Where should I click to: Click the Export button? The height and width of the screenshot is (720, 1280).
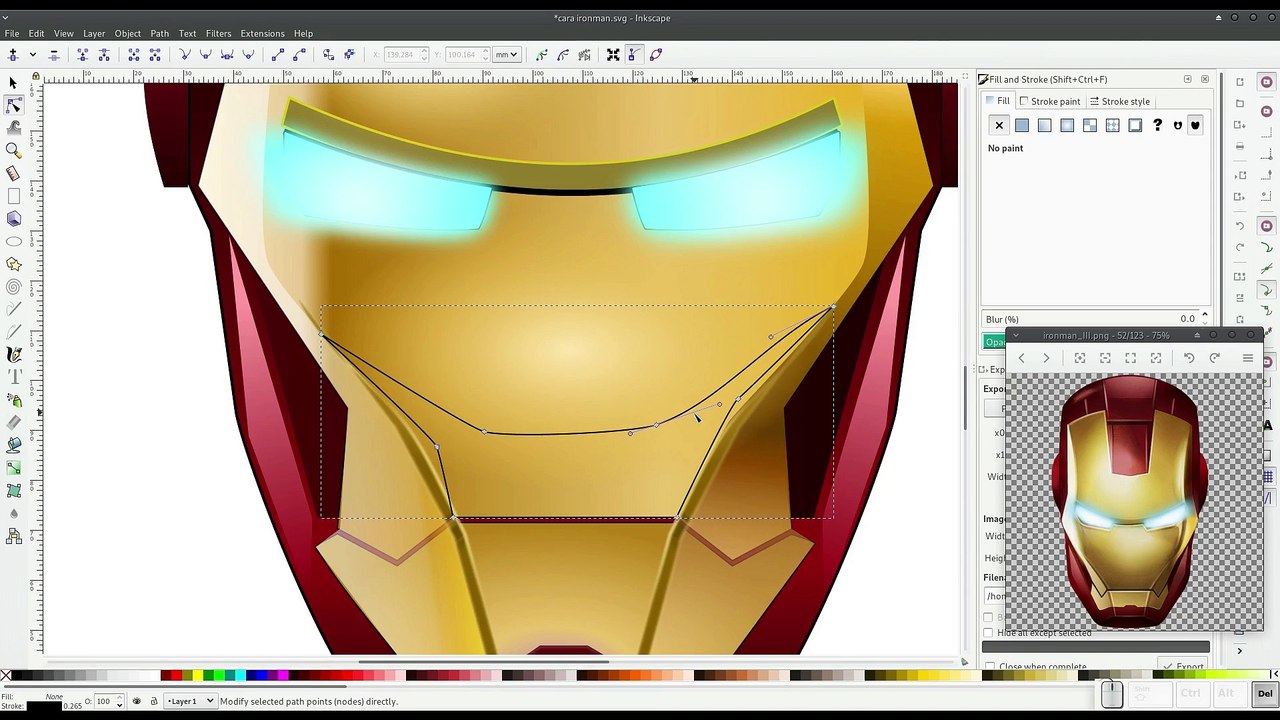coord(1183,667)
